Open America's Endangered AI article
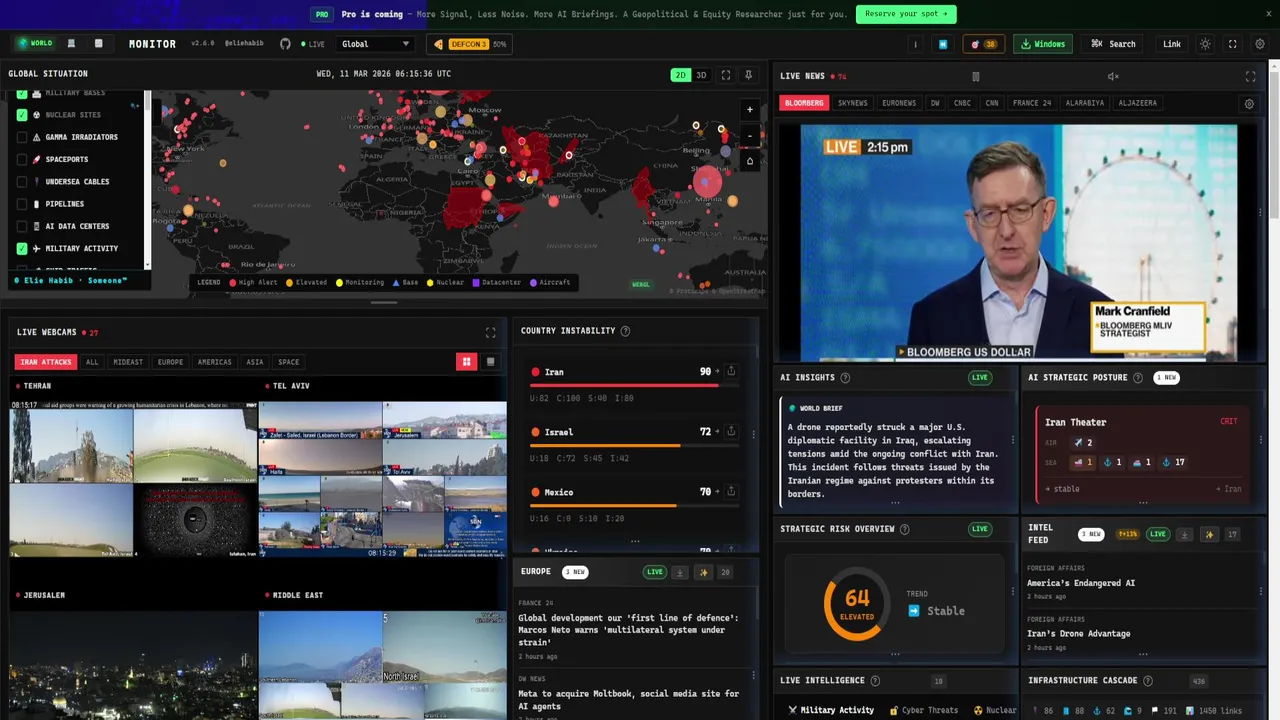Viewport: 1280px width, 720px height. click(x=1081, y=583)
